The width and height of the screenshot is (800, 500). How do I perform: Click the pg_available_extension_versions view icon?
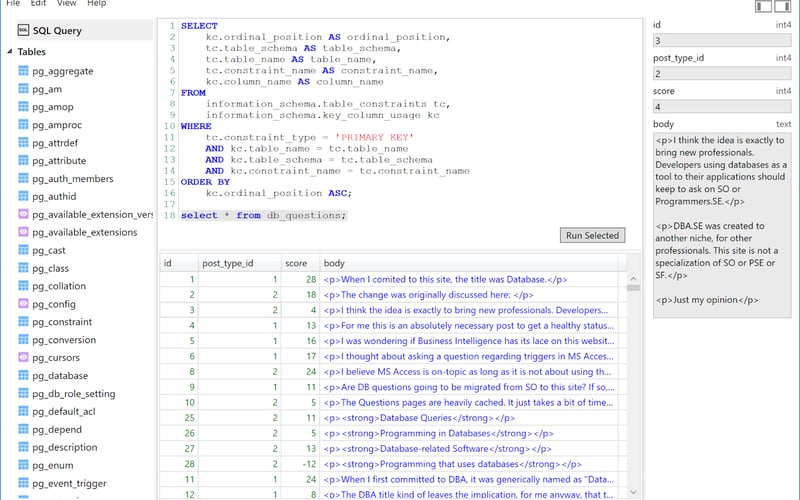click(x=23, y=214)
